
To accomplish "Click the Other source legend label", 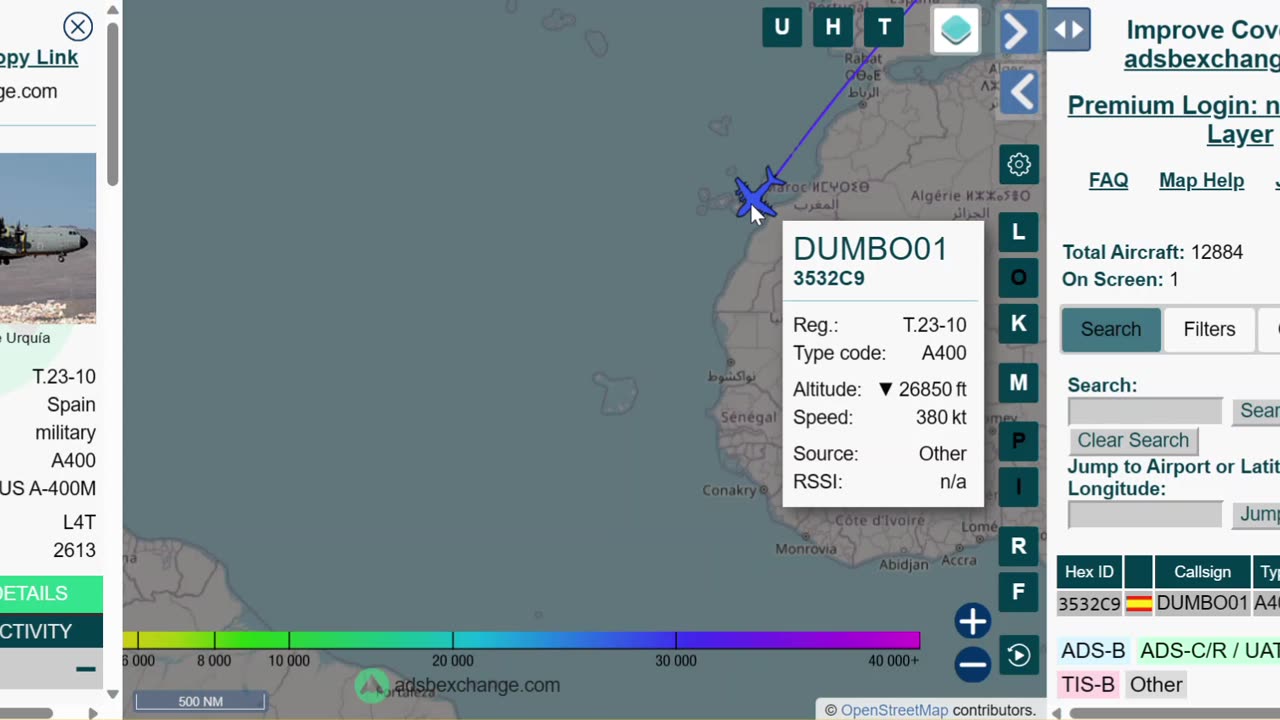I will (1156, 685).
